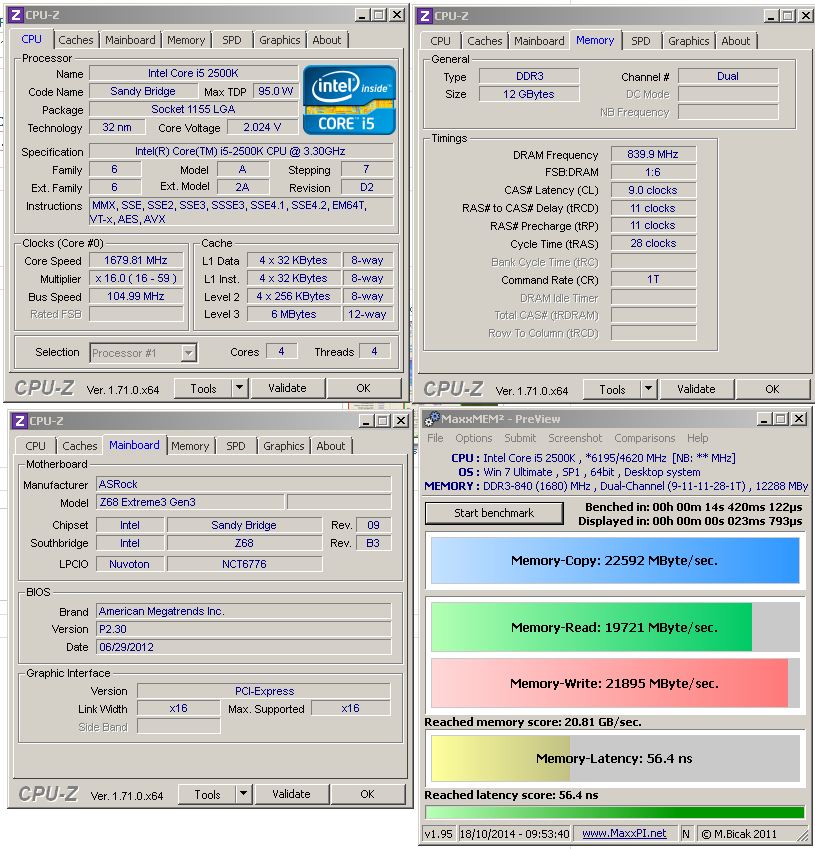
Task: Open the SPD tab in the Memory window
Action: click(641, 41)
